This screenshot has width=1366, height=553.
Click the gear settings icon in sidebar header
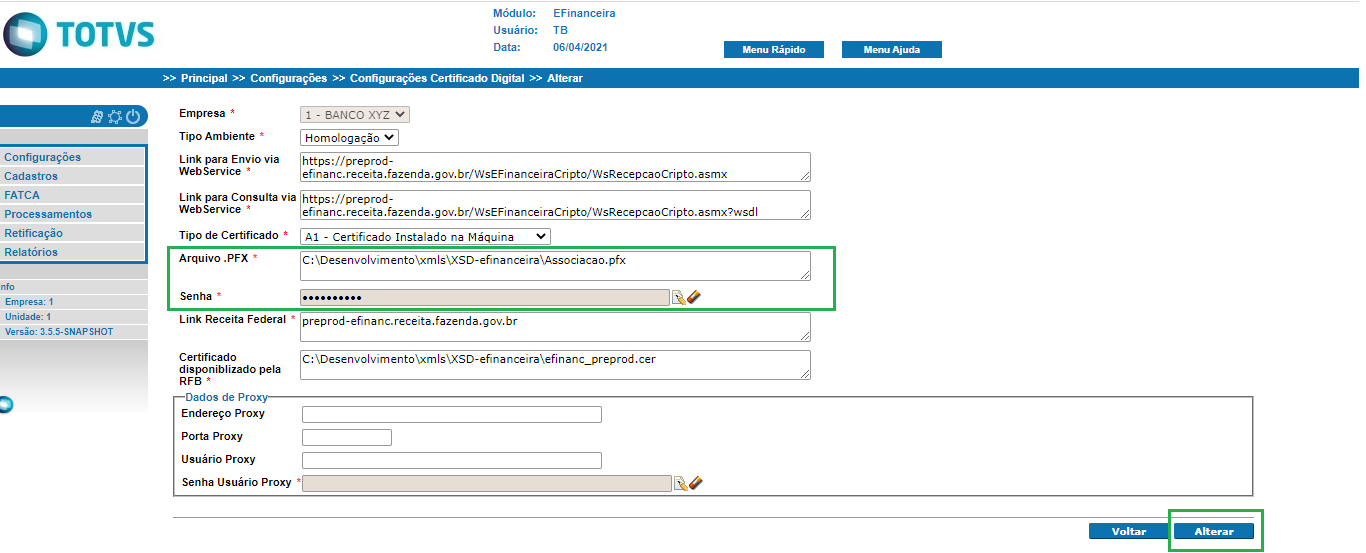[115, 117]
